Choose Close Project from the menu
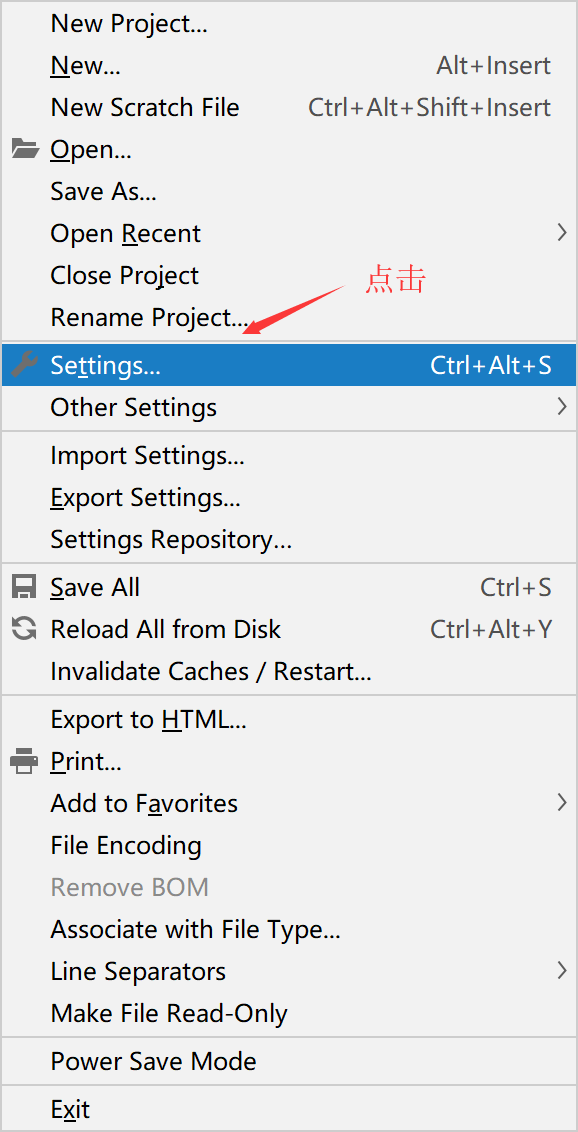This screenshot has width=578, height=1132. pyautogui.click(x=124, y=275)
